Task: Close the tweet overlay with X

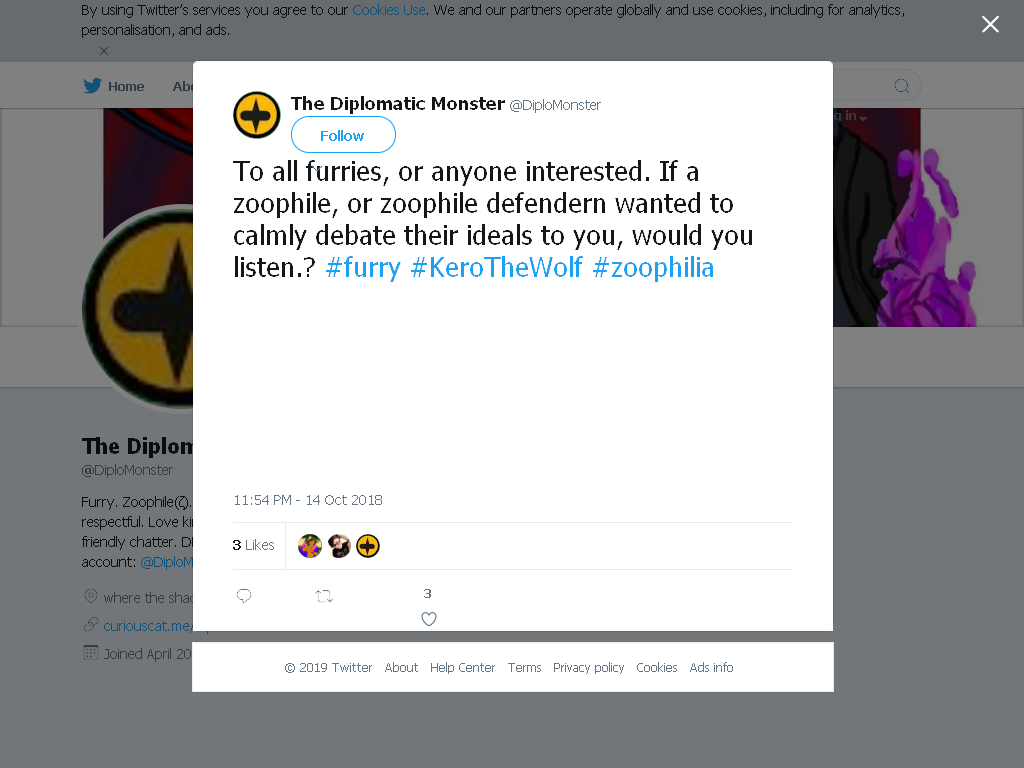Action: point(990,24)
